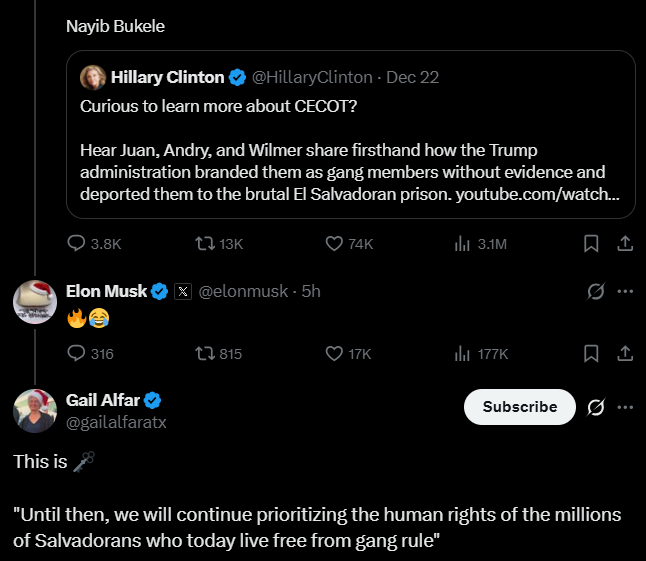Repost Elon Musk's emoji reply

point(204,353)
